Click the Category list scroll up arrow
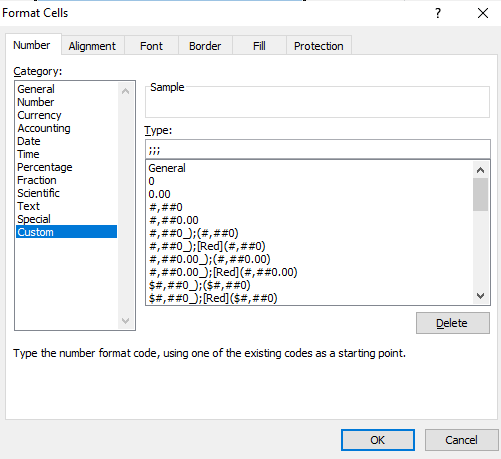 126,91
